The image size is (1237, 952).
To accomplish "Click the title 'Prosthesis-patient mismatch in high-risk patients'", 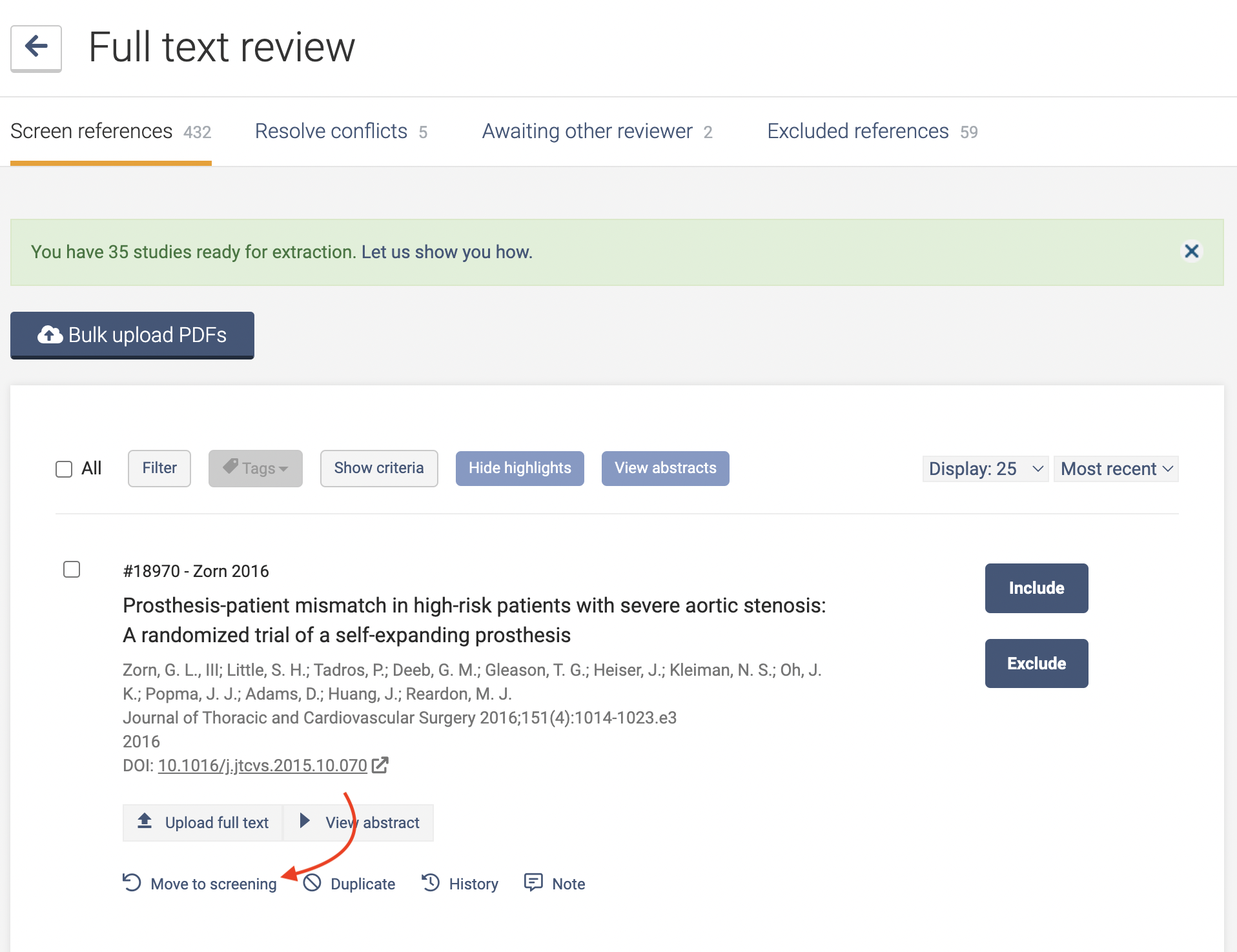I will 475,620.
